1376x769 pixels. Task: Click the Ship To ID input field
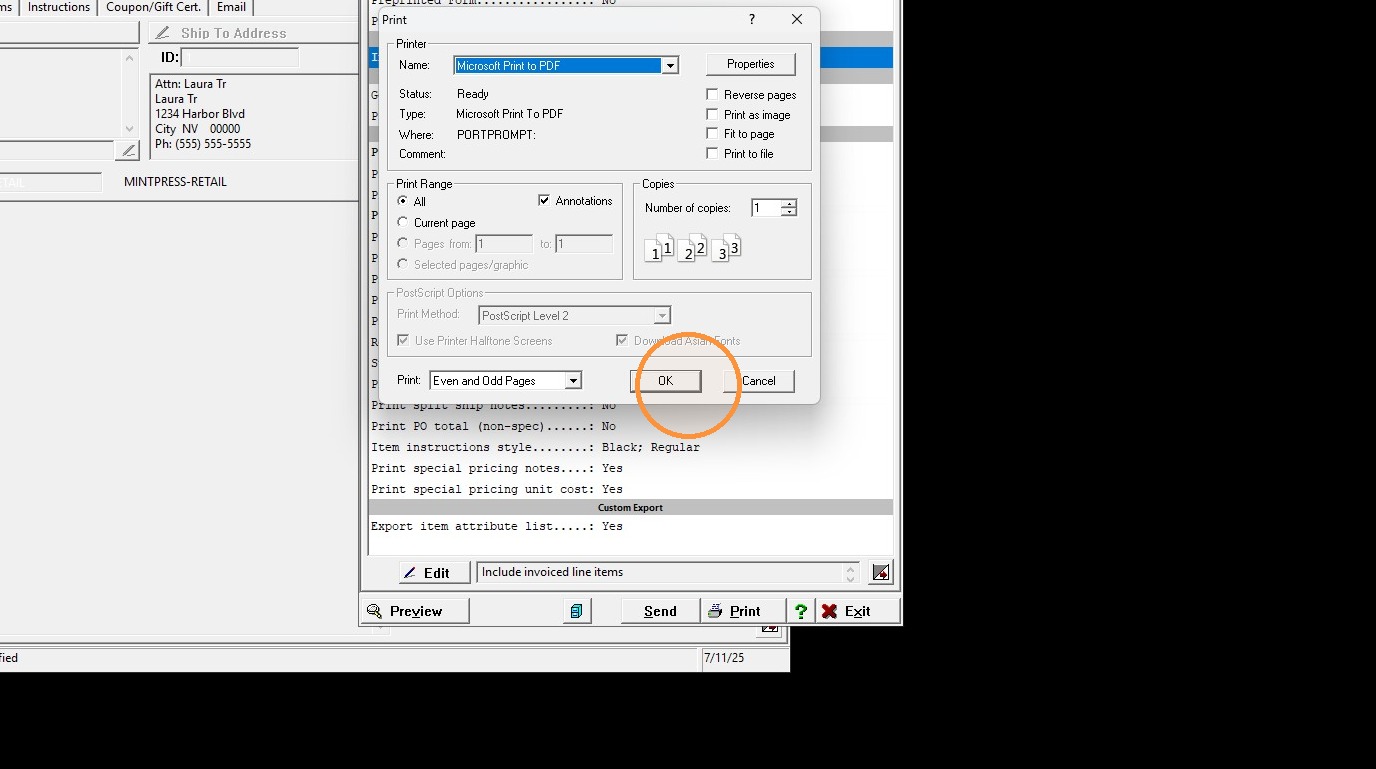pyautogui.click(x=240, y=58)
